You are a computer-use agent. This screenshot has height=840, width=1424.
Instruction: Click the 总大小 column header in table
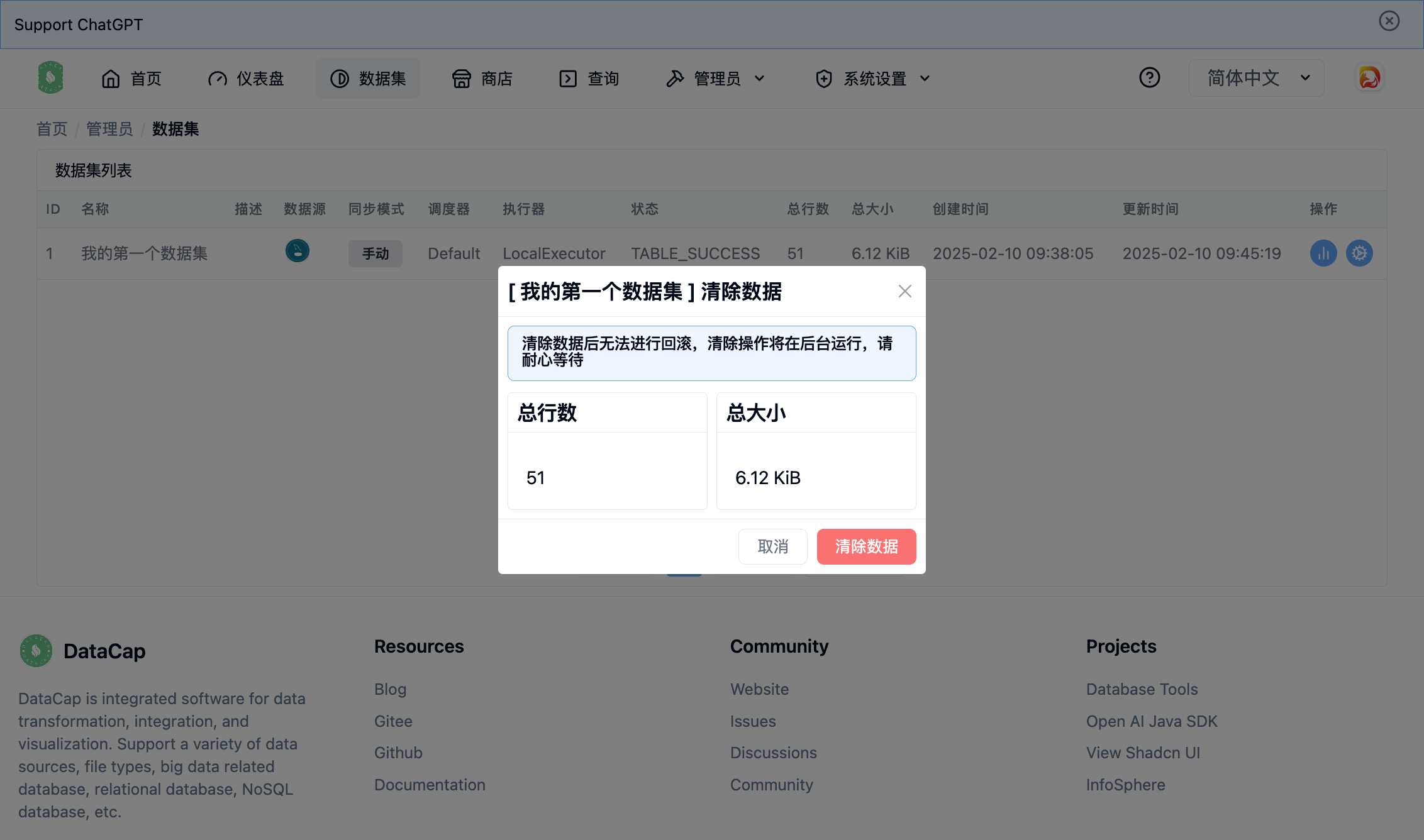[872, 209]
